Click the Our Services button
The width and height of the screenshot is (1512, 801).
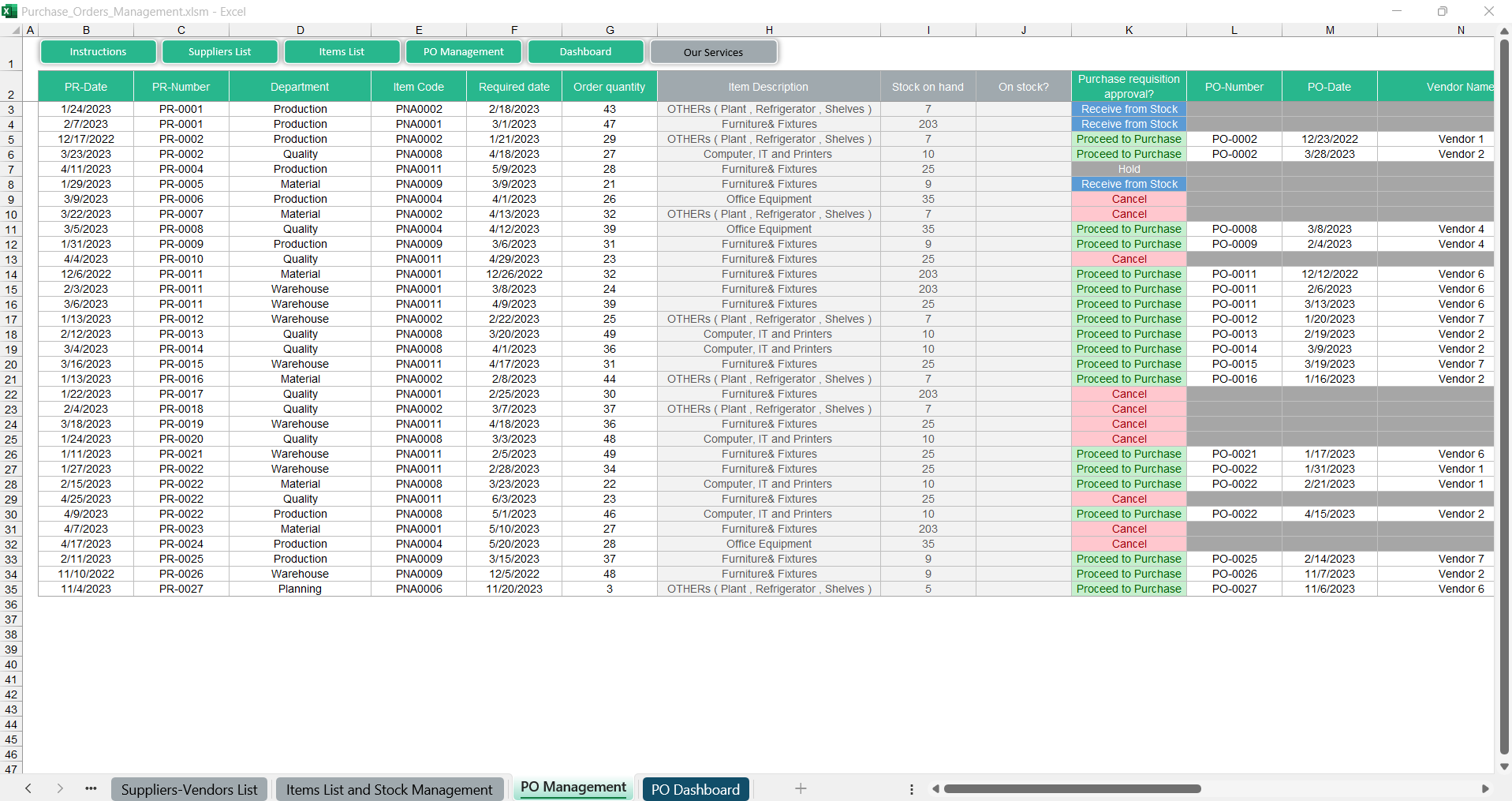coord(713,52)
